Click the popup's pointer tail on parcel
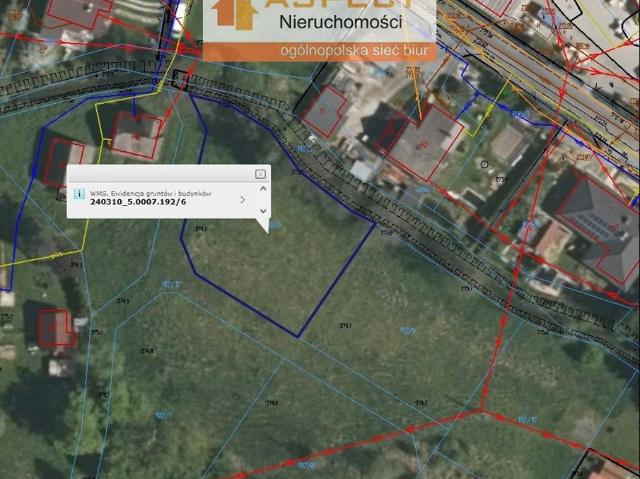This screenshot has height=479, width=640. (x=265, y=226)
